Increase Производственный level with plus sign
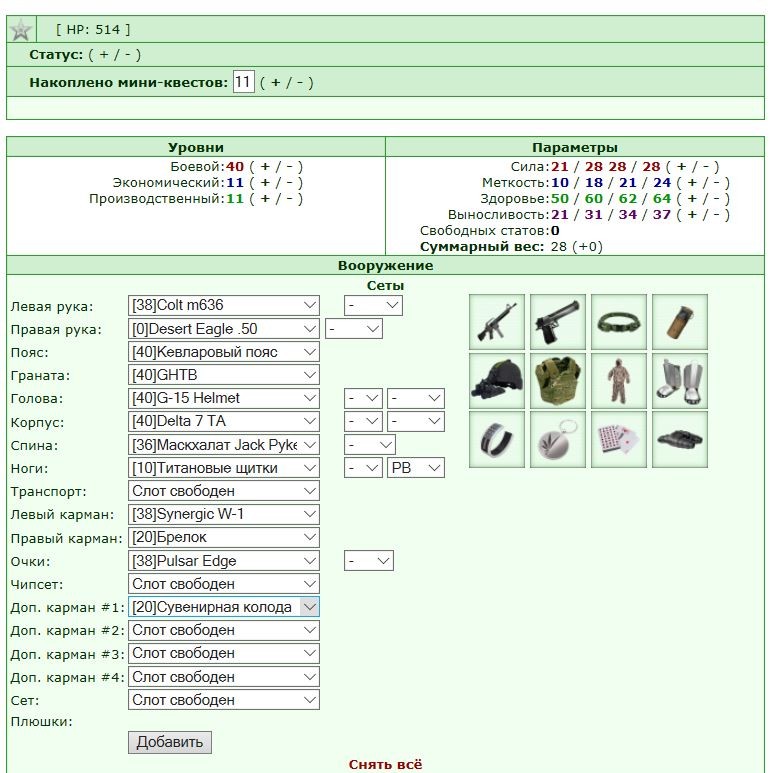Viewport: 776px width, 773px height. point(266,199)
